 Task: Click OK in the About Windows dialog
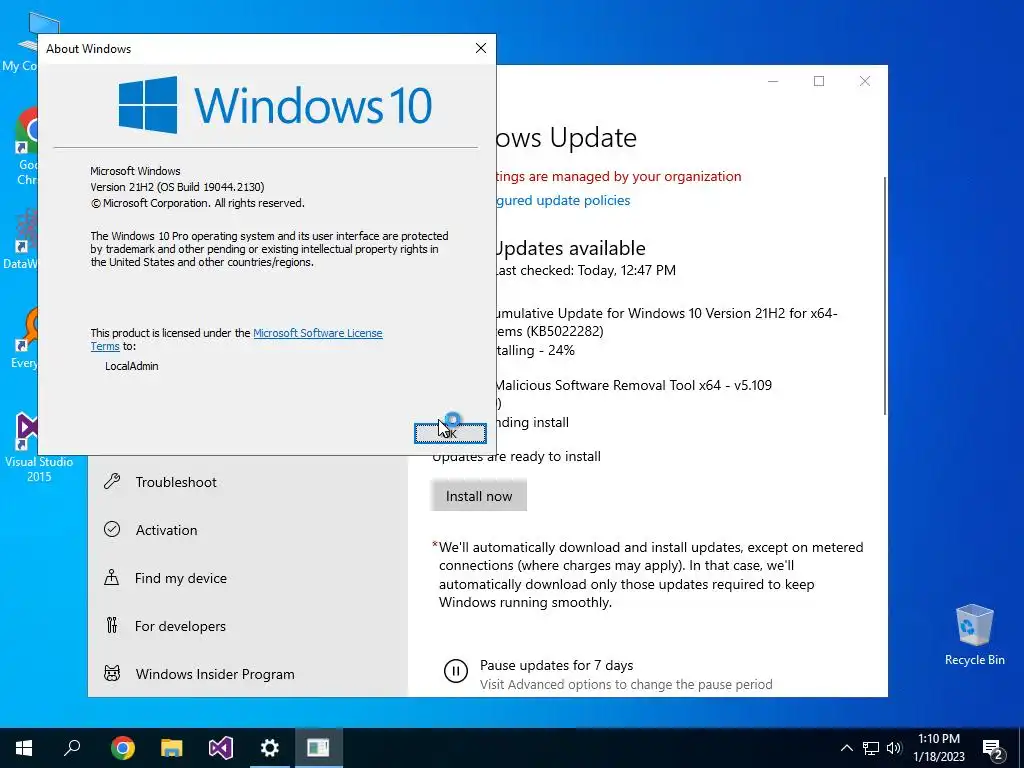450,433
